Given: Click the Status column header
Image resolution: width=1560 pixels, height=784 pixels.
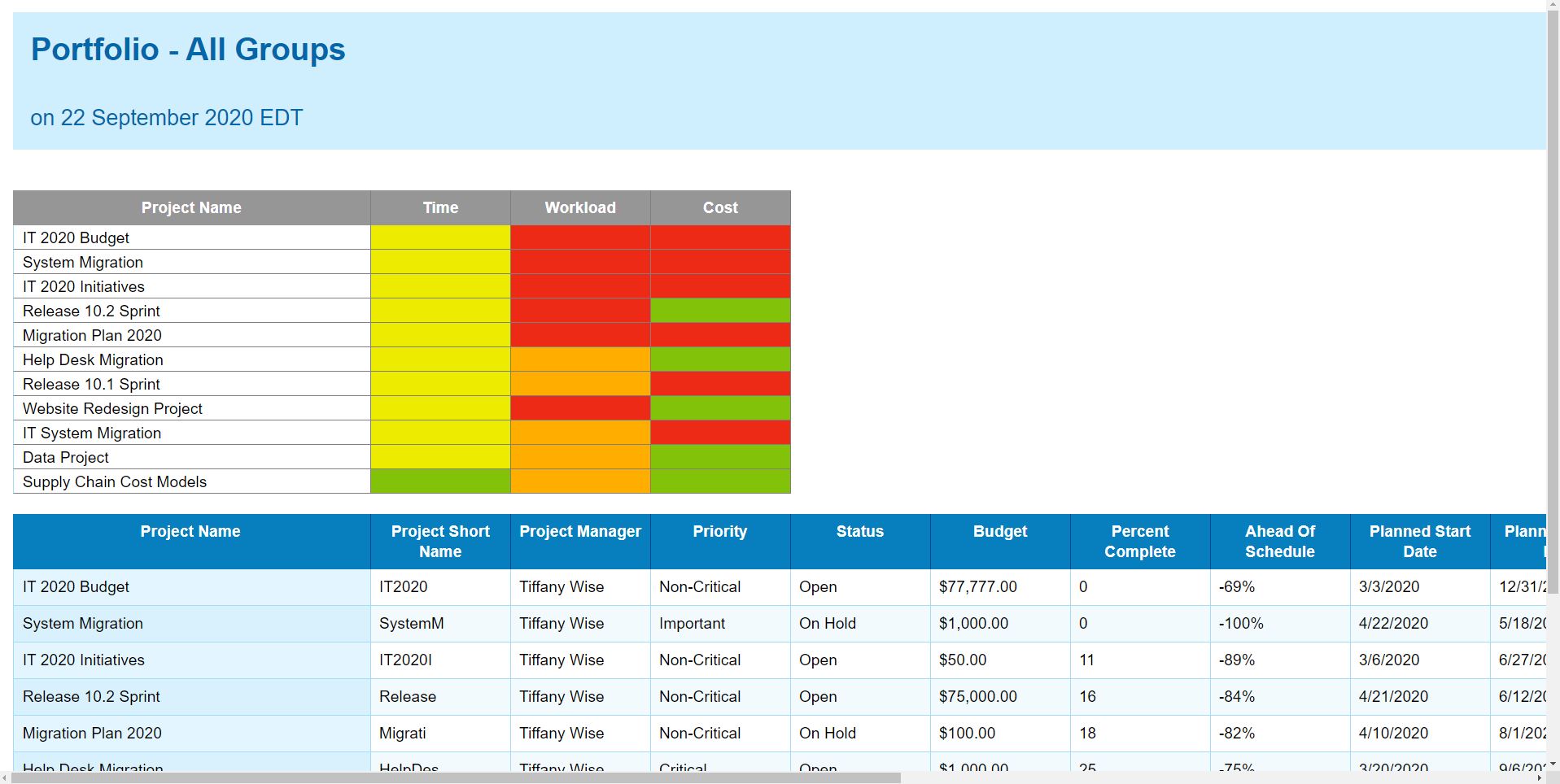Looking at the screenshot, I should click(x=860, y=542).
